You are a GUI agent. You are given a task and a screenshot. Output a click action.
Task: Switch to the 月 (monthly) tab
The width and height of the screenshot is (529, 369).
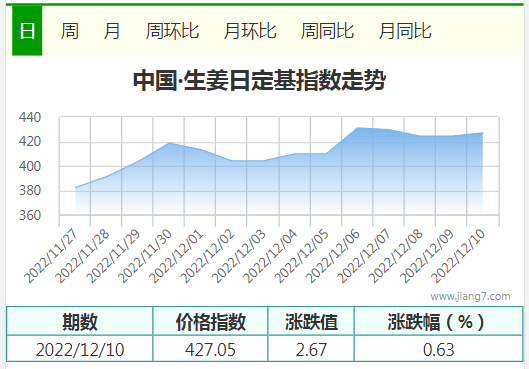click(x=112, y=31)
